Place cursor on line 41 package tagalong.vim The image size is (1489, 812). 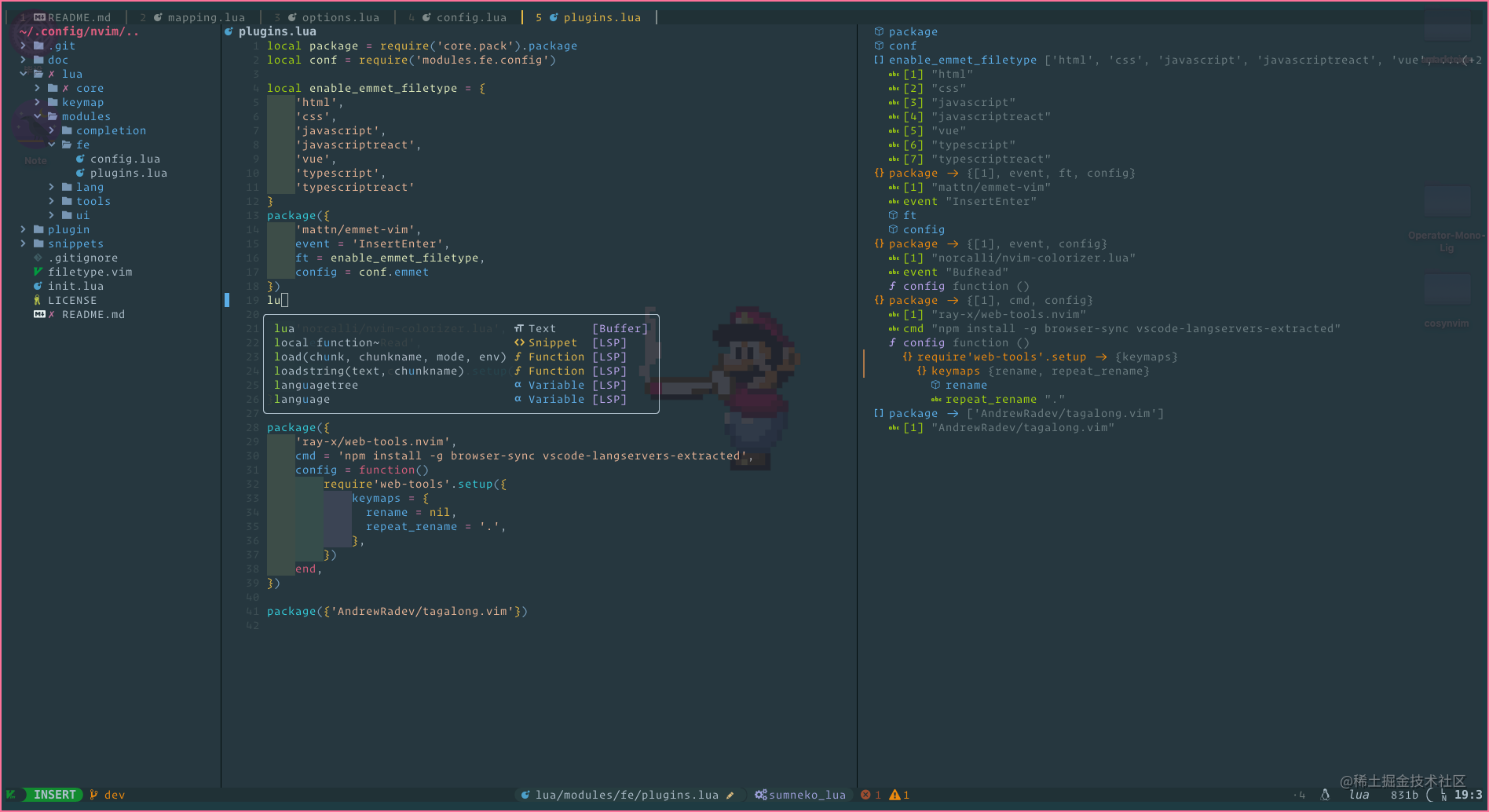[397, 611]
